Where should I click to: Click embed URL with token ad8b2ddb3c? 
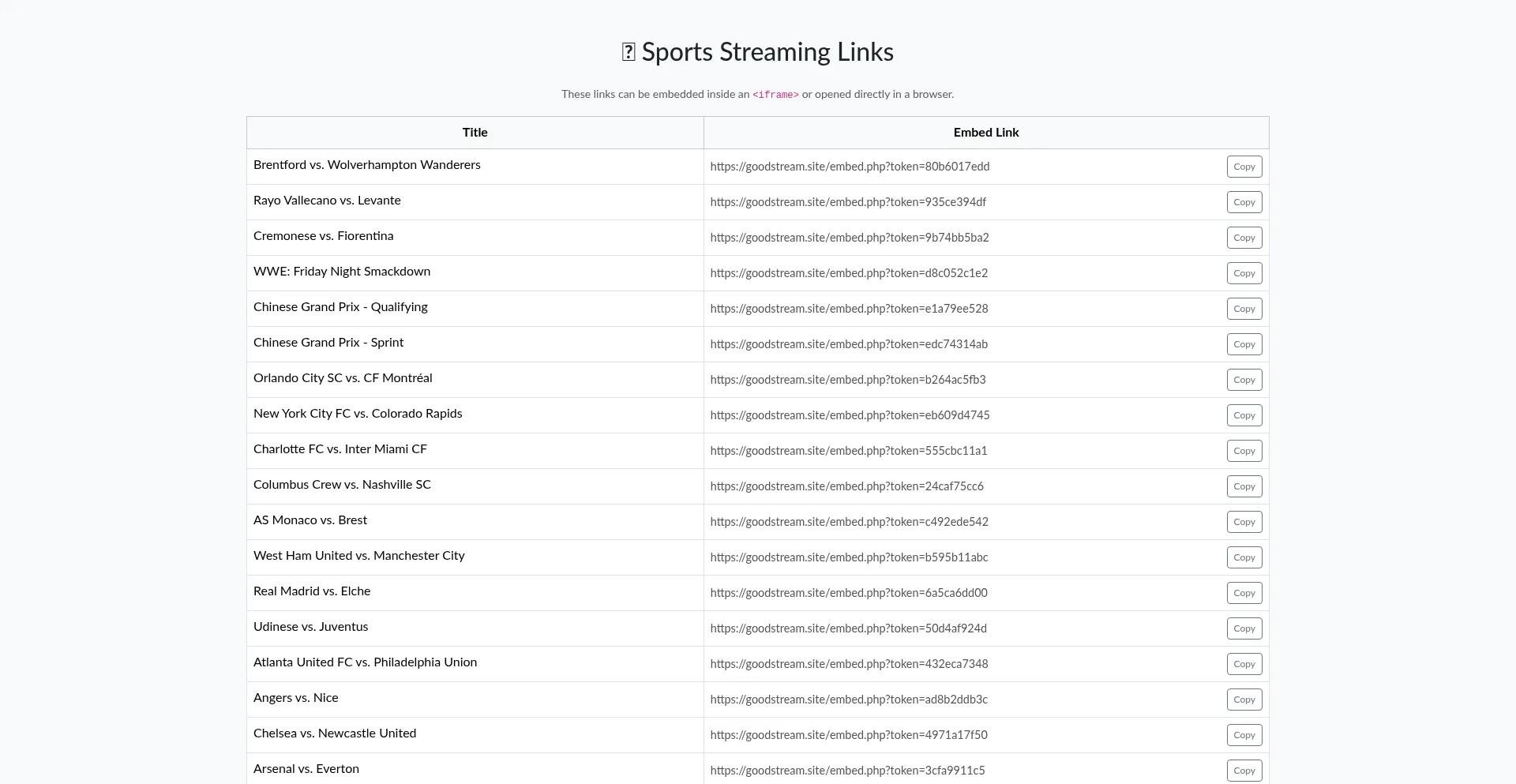point(849,700)
